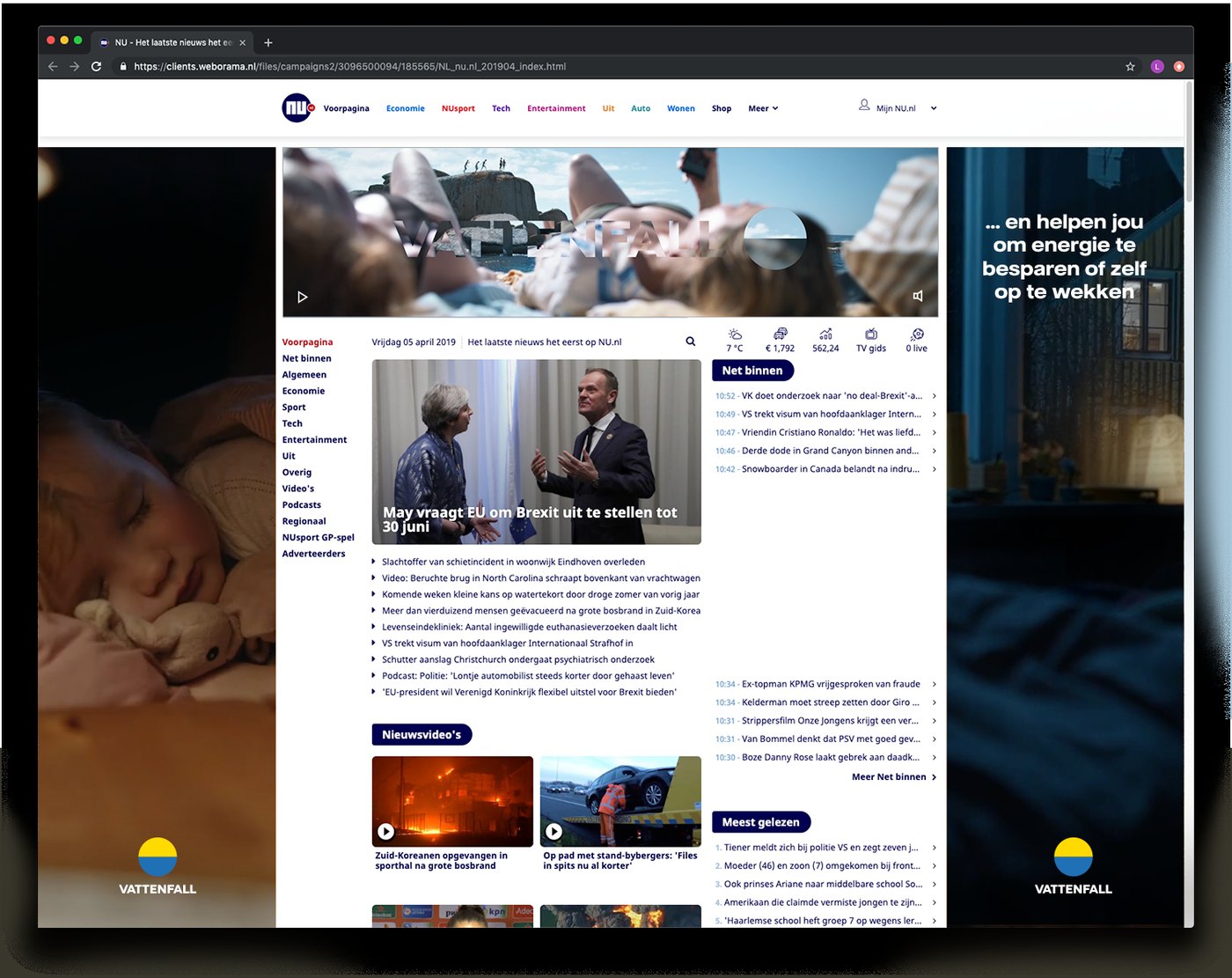Open Van Bommel PSV news item
This screenshot has width=1232, height=978.
830,739
